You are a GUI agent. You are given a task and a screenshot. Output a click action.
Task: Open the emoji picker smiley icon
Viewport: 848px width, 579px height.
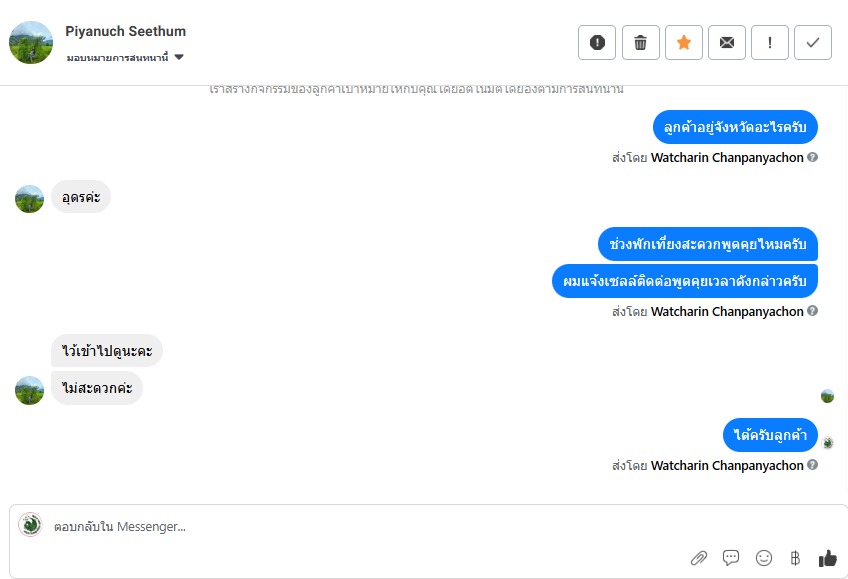[764, 558]
